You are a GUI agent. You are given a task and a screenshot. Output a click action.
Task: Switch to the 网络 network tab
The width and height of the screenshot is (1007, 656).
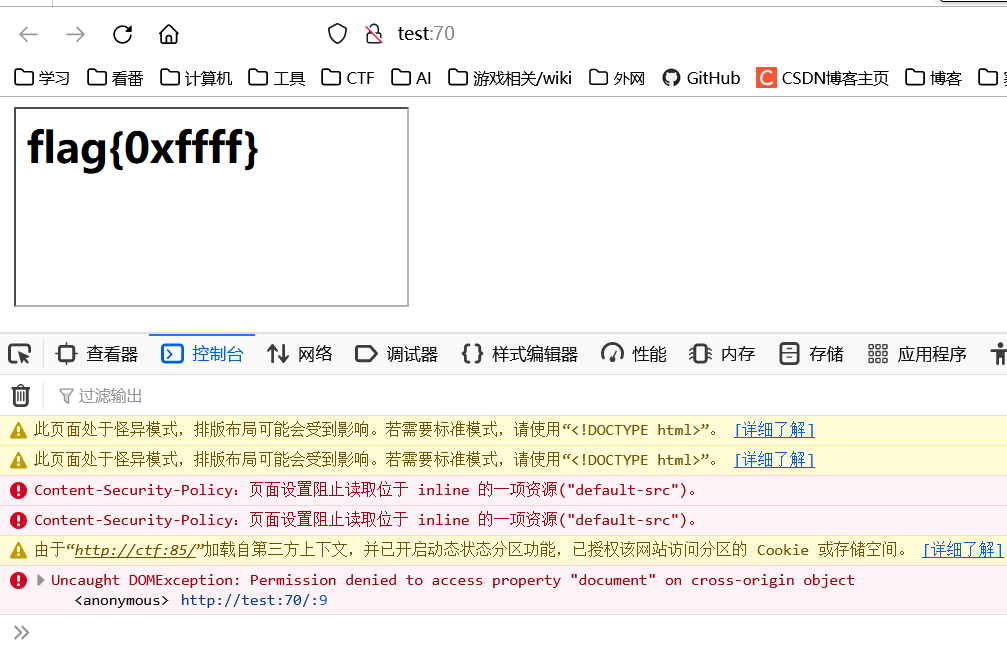(300, 354)
